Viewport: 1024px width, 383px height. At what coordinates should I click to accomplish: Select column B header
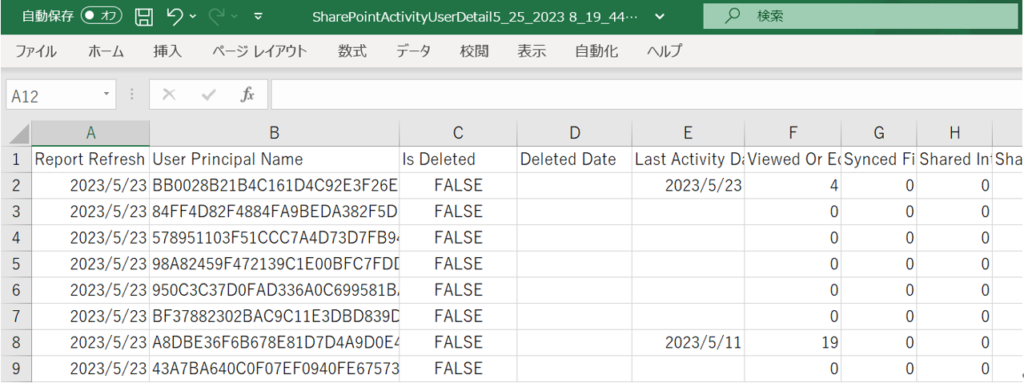274,133
